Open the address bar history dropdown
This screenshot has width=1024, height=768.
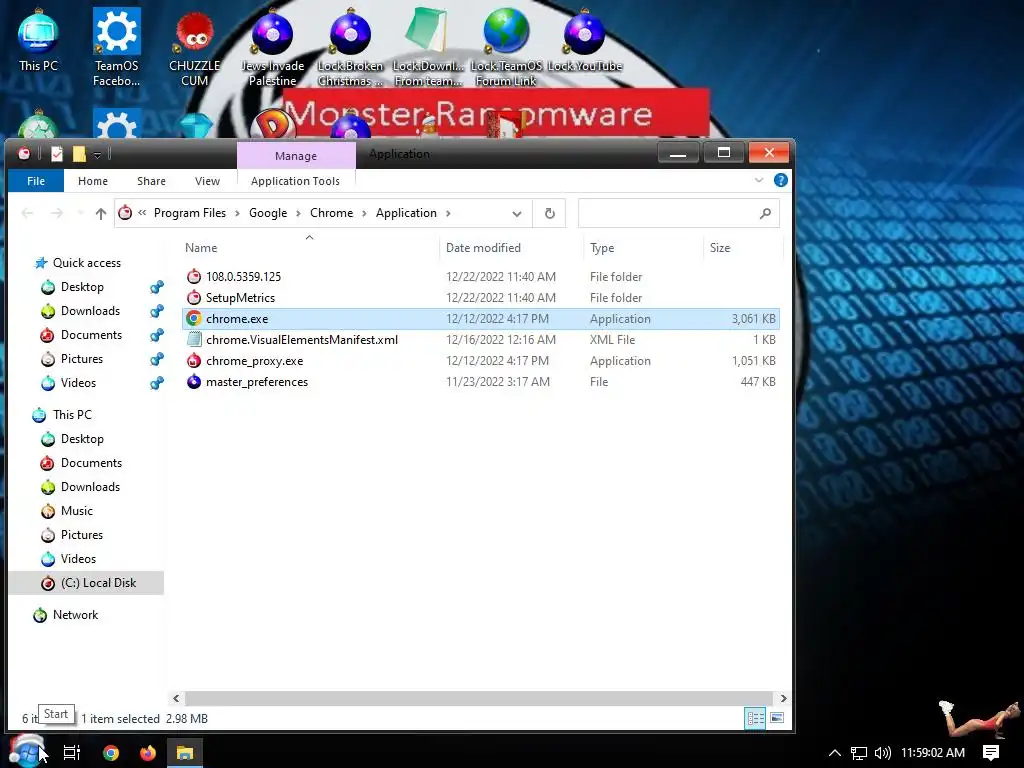[517, 214]
